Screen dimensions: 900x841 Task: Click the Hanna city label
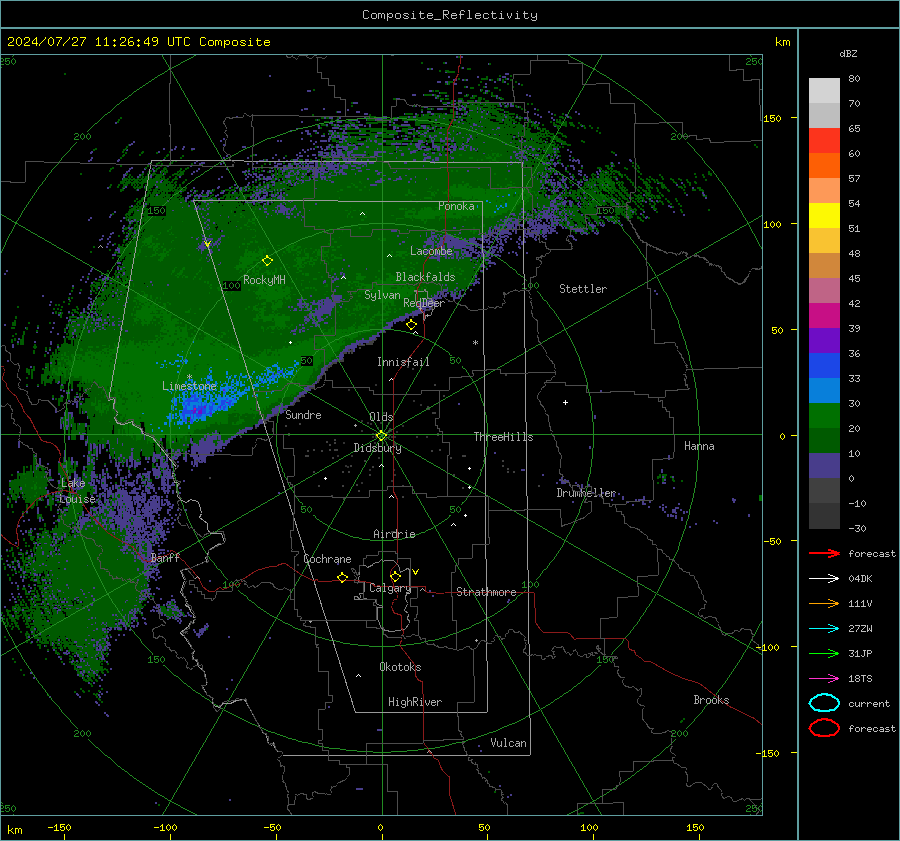point(699,445)
